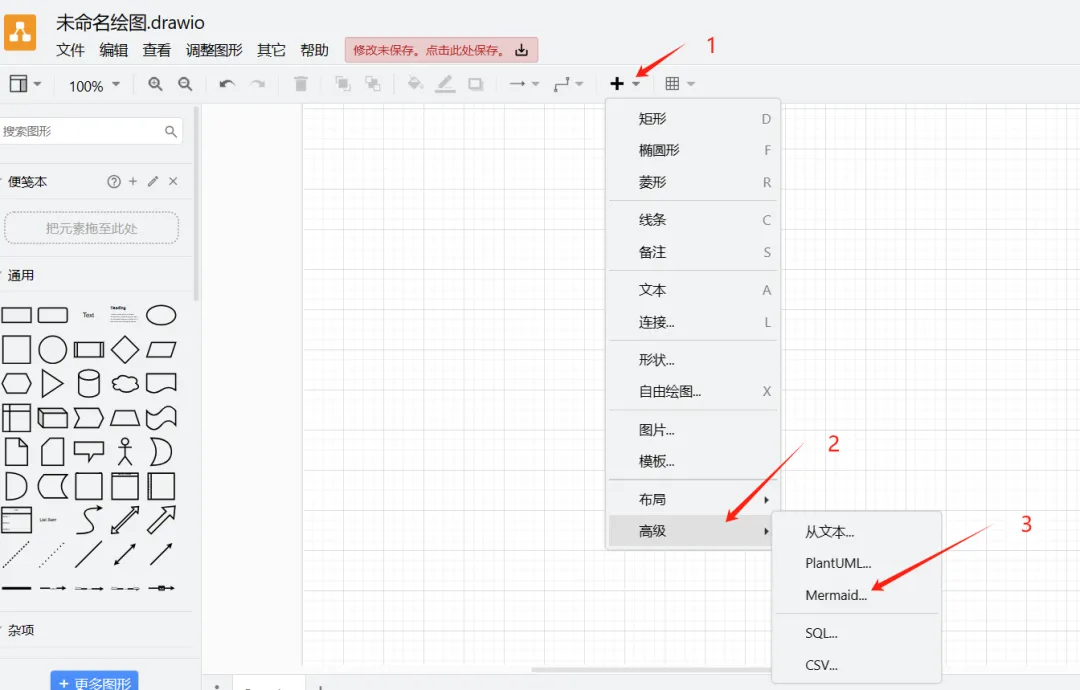Choose 形状... from insert menu
1080x690 pixels.
tap(692, 359)
